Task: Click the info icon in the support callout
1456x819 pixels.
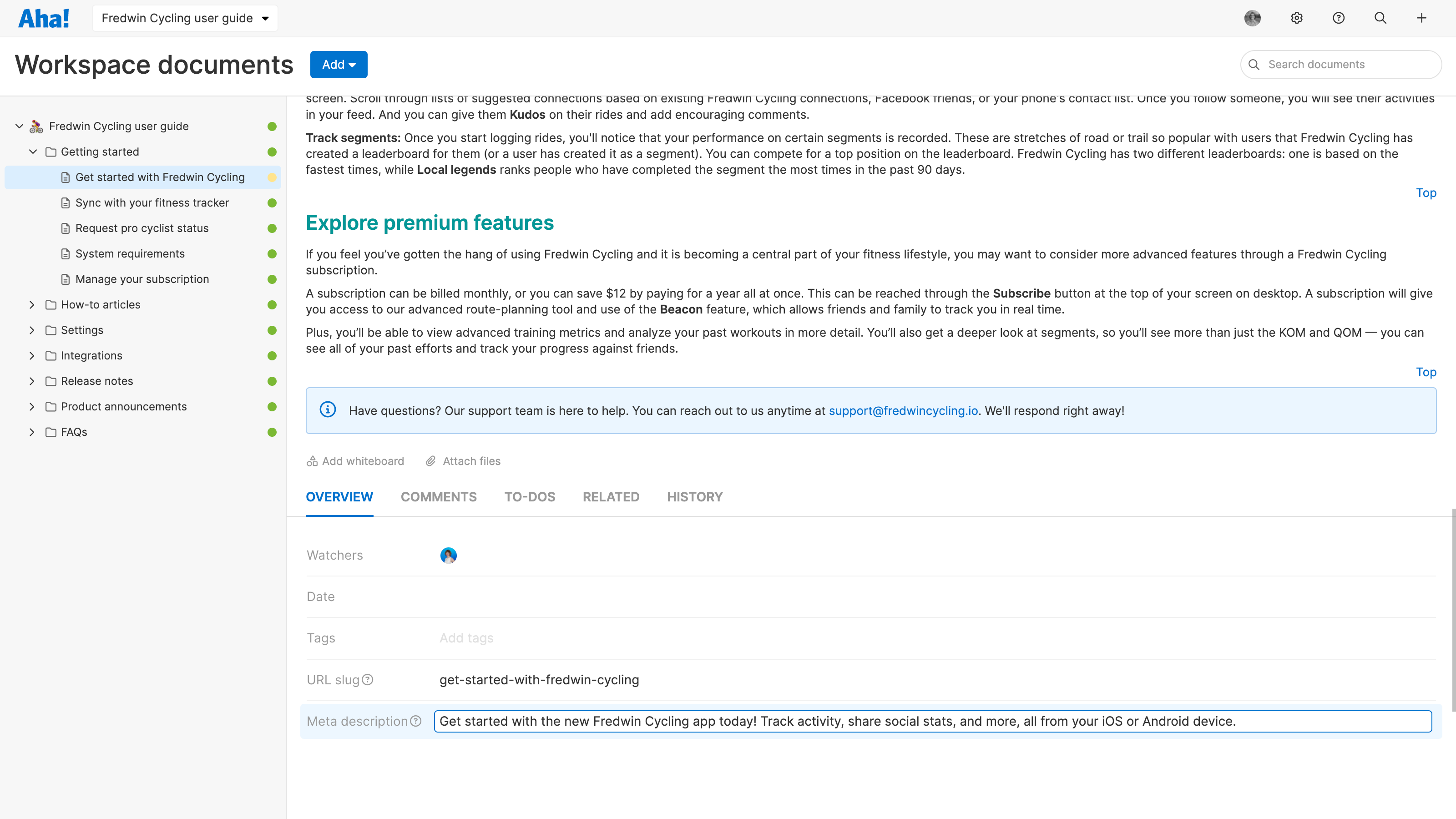Action: (x=328, y=410)
